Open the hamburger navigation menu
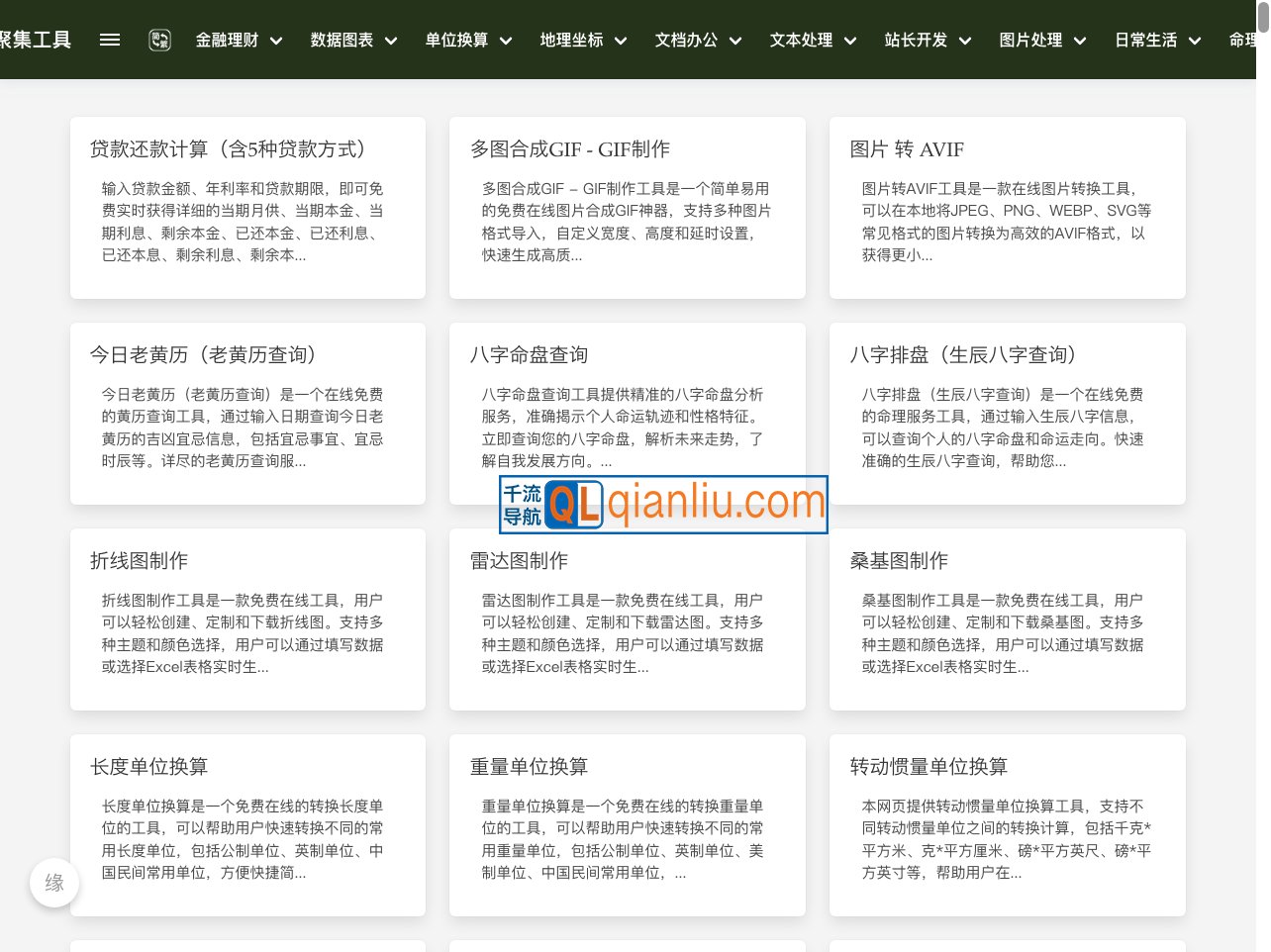The image size is (1271, 952). pos(110,40)
